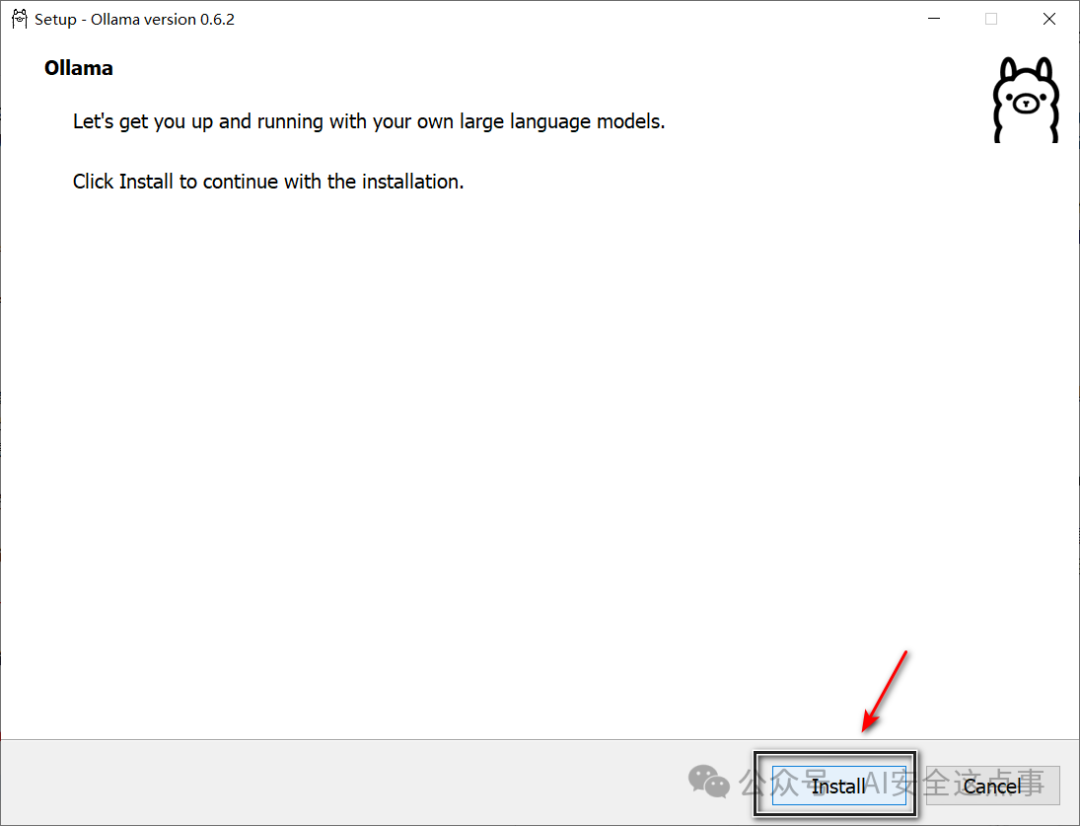Click the text "Let's get you up and running"
The height and width of the screenshot is (826, 1080).
pos(198,122)
